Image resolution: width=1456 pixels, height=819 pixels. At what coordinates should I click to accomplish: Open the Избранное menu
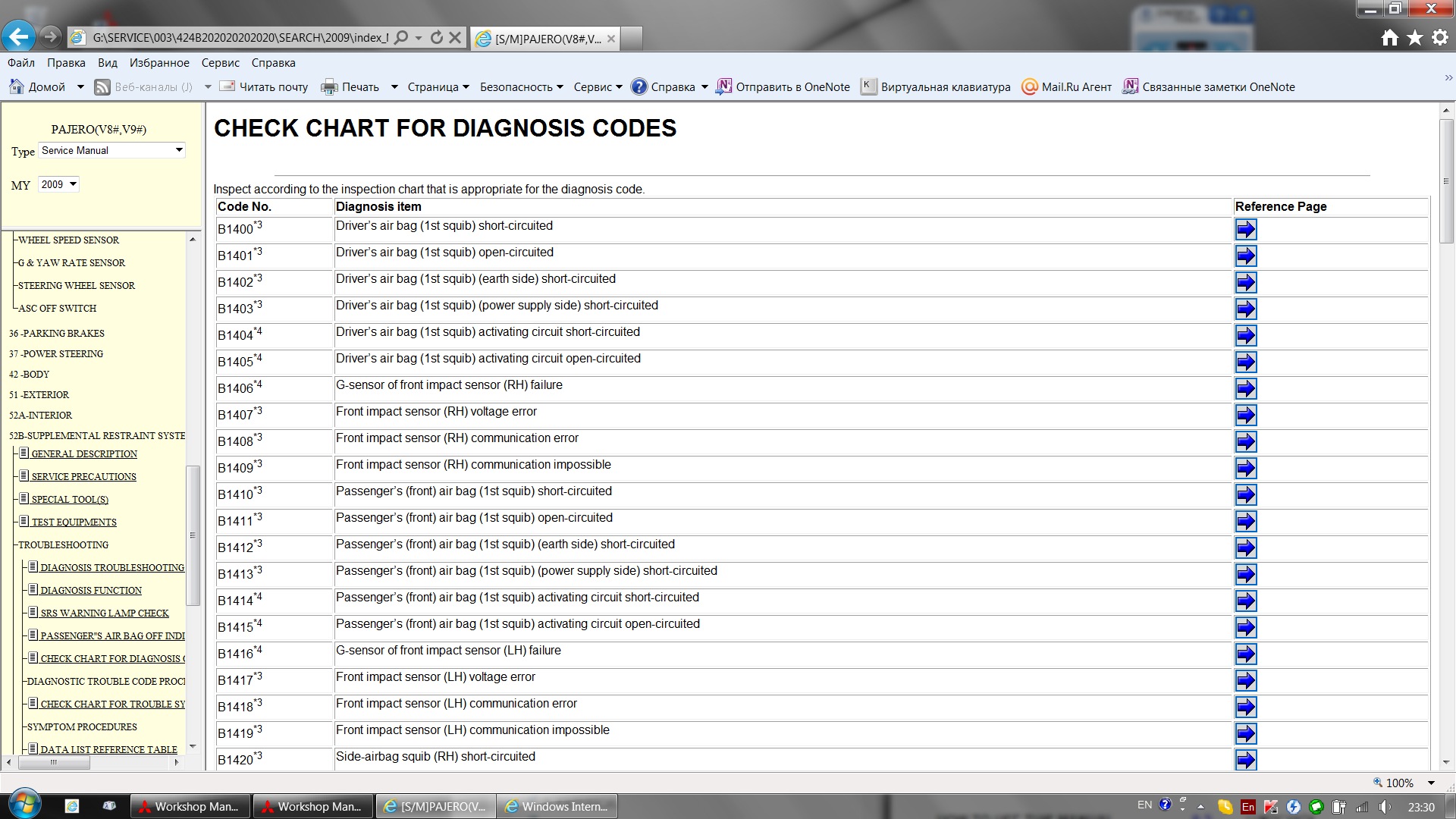click(159, 63)
